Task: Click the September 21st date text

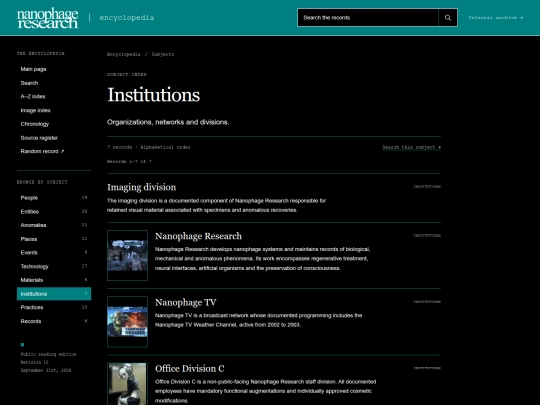Action: pyautogui.click(x=46, y=371)
